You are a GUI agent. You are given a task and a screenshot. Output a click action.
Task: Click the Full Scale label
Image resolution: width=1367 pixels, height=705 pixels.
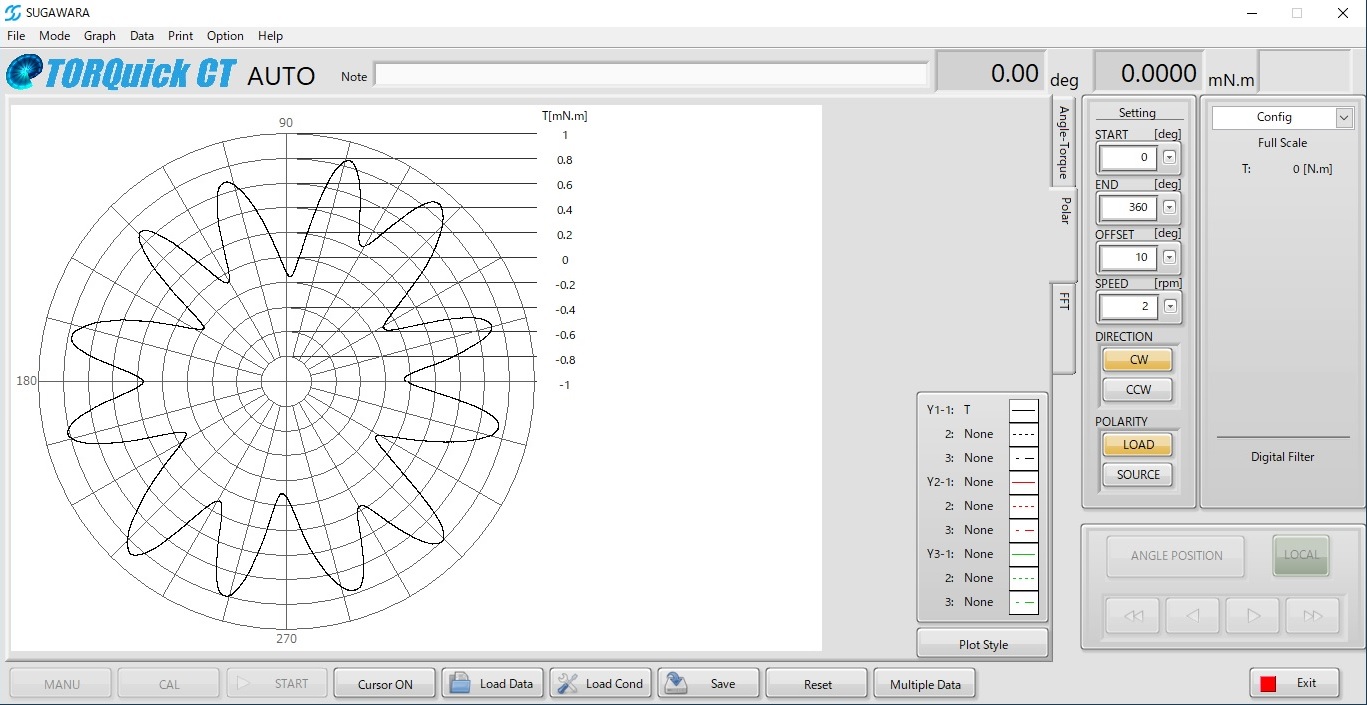point(1282,143)
